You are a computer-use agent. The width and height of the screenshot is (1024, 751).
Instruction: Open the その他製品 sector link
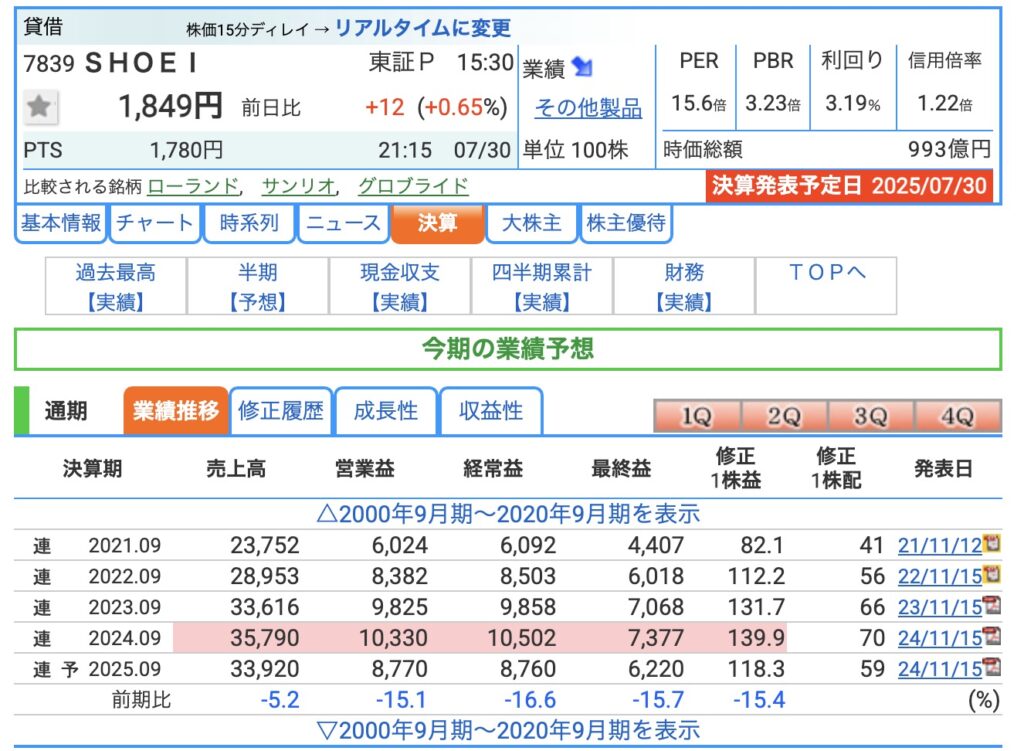588,108
